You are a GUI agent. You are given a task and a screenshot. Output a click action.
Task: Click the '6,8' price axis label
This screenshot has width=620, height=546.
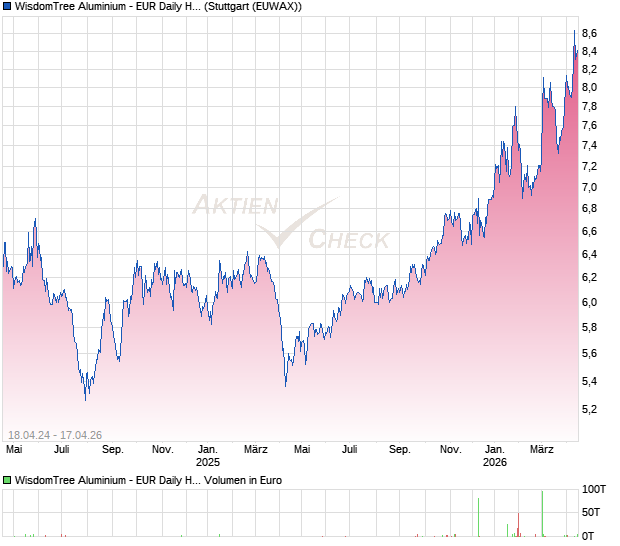tap(589, 208)
